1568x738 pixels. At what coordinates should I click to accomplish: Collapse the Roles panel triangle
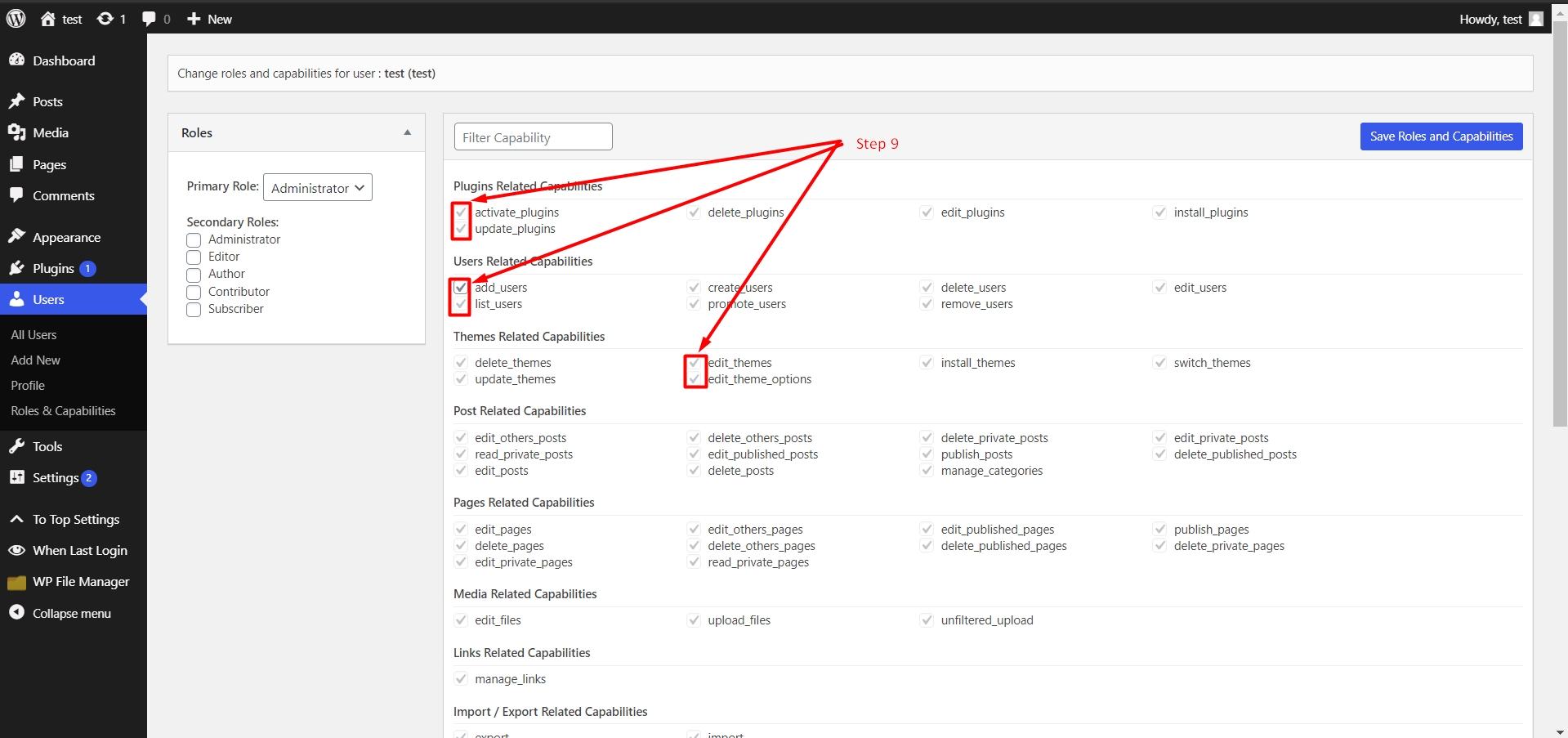pos(407,132)
